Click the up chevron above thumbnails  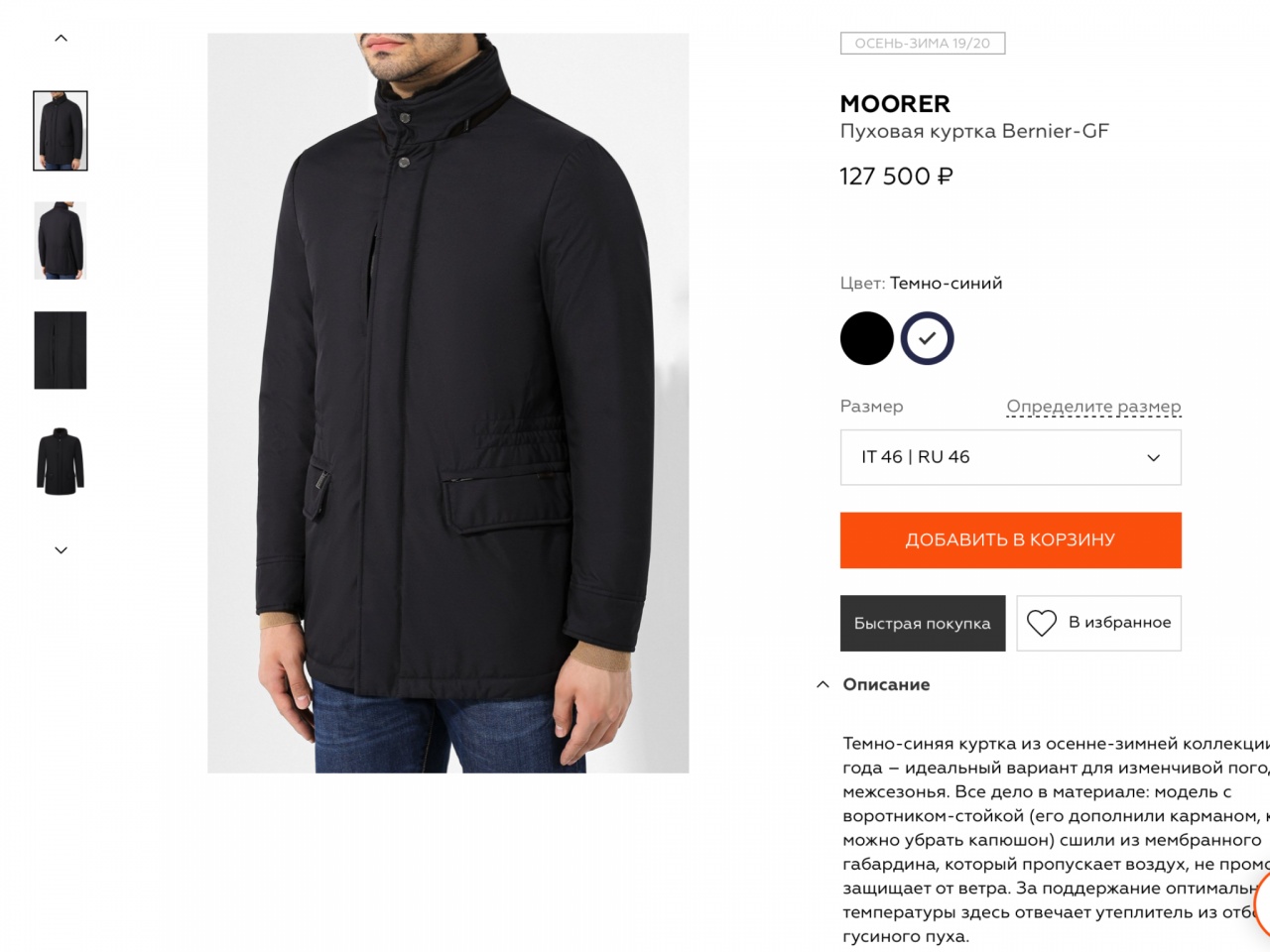[61, 38]
